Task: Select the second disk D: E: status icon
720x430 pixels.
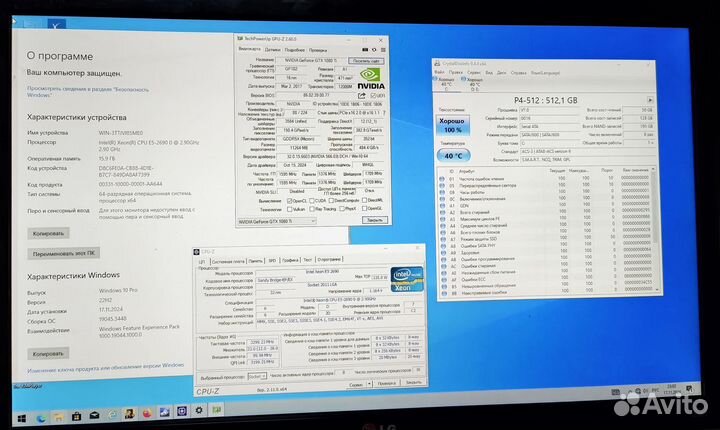Action: click(x=464, y=79)
